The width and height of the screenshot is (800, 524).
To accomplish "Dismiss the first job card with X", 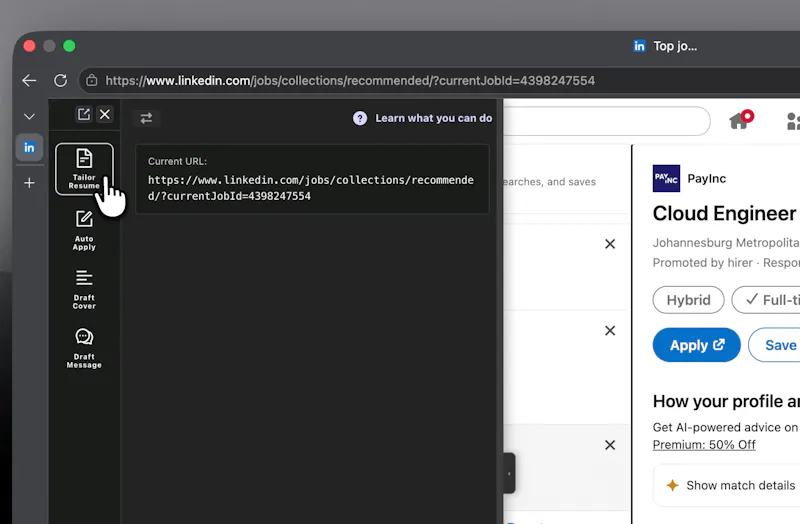I will 610,244.
